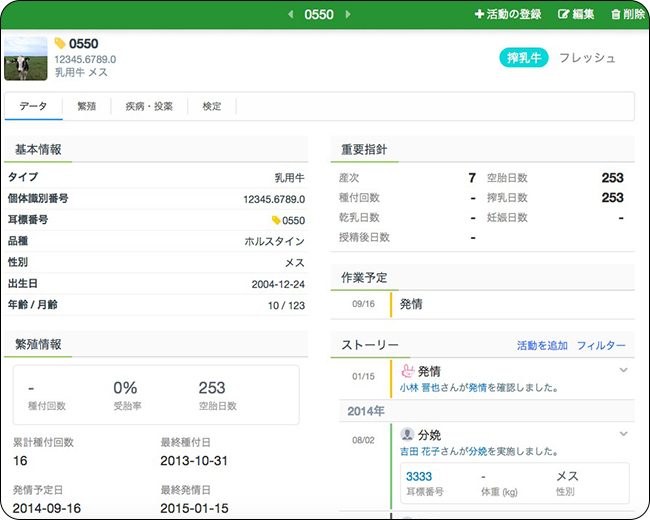Viewport: 650px width, 520px height.
Task: Go to next cow using right arrow
Action: click(x=348, y=15)
